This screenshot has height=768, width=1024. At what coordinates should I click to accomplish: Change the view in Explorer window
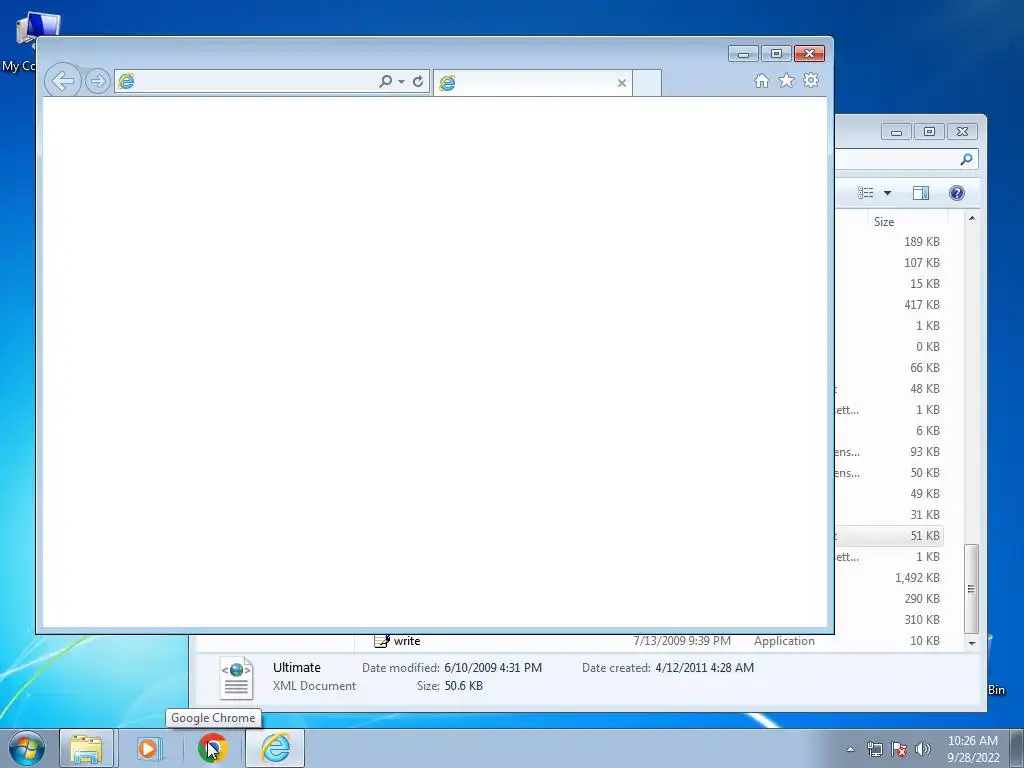click(866, 193)
